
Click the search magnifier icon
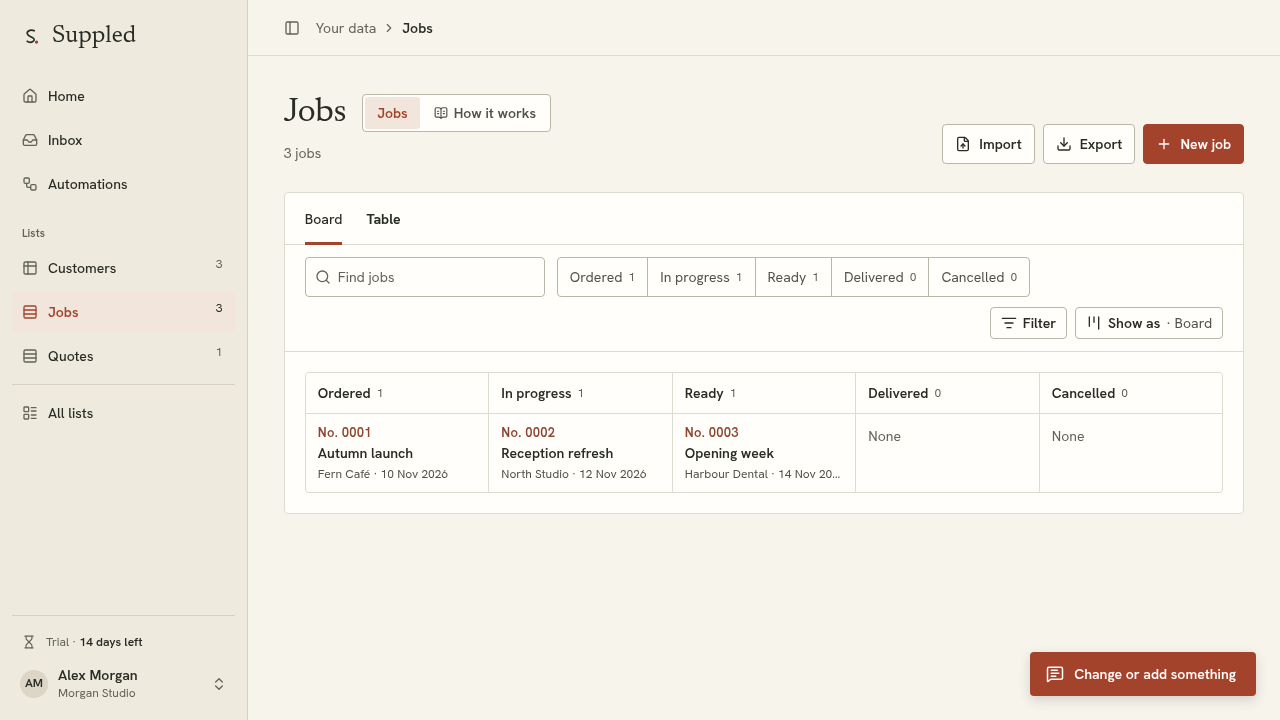click(x=323, y=277)
